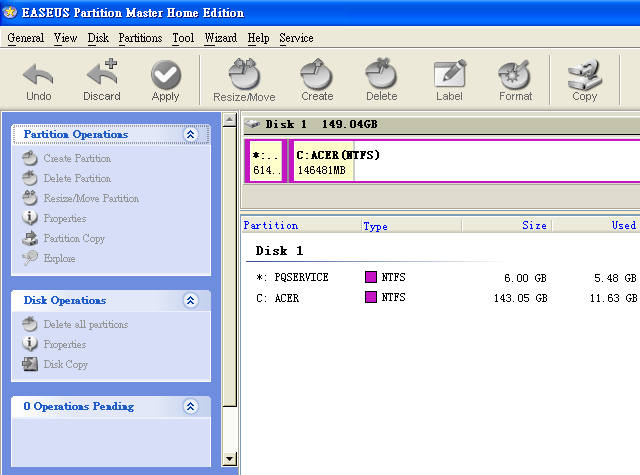The width and height of the screenshot is (640, 475).
Task: Click the Disk 1 149.04GB header bar
Action: [x=442, y=124]
